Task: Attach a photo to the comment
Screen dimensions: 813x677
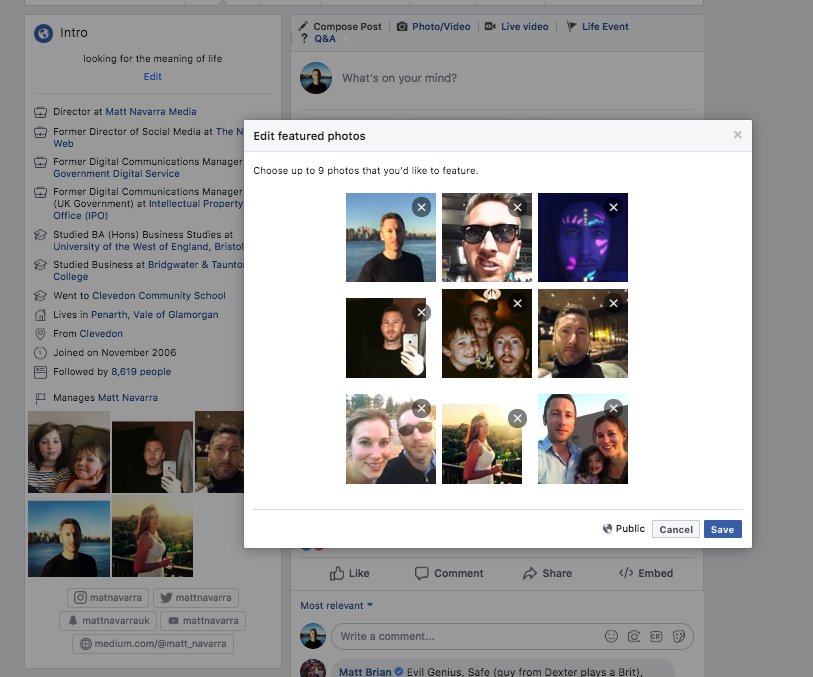Action: [x=634, y=636]
